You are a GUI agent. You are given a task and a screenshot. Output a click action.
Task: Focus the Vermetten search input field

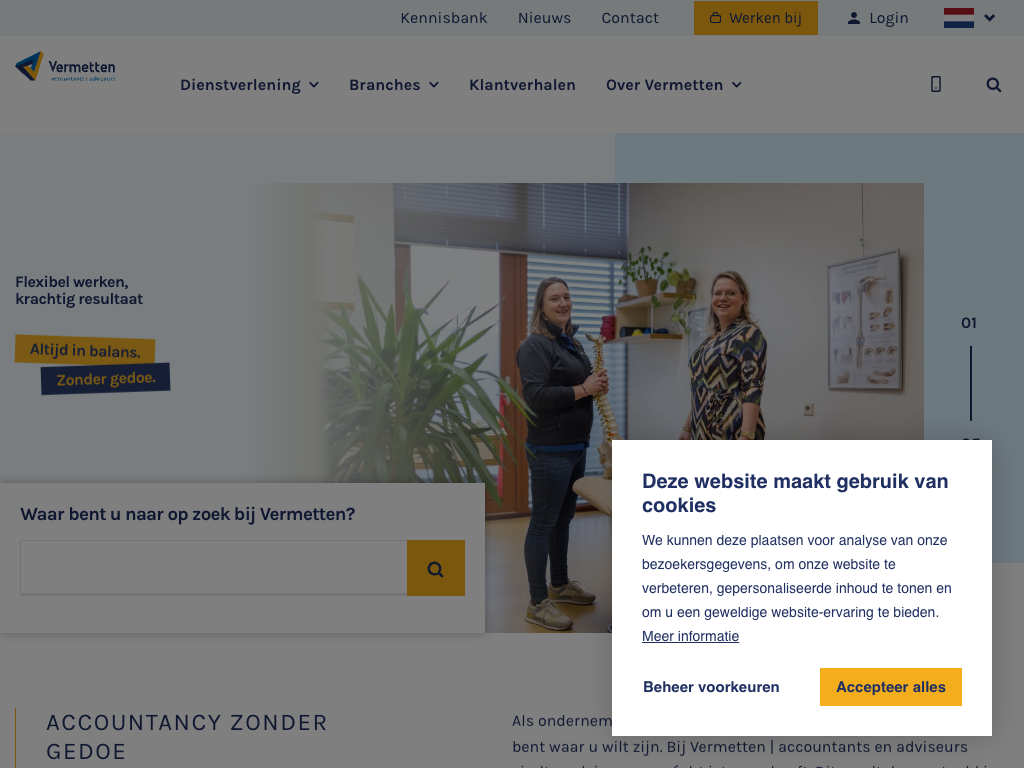coord(214,568)
